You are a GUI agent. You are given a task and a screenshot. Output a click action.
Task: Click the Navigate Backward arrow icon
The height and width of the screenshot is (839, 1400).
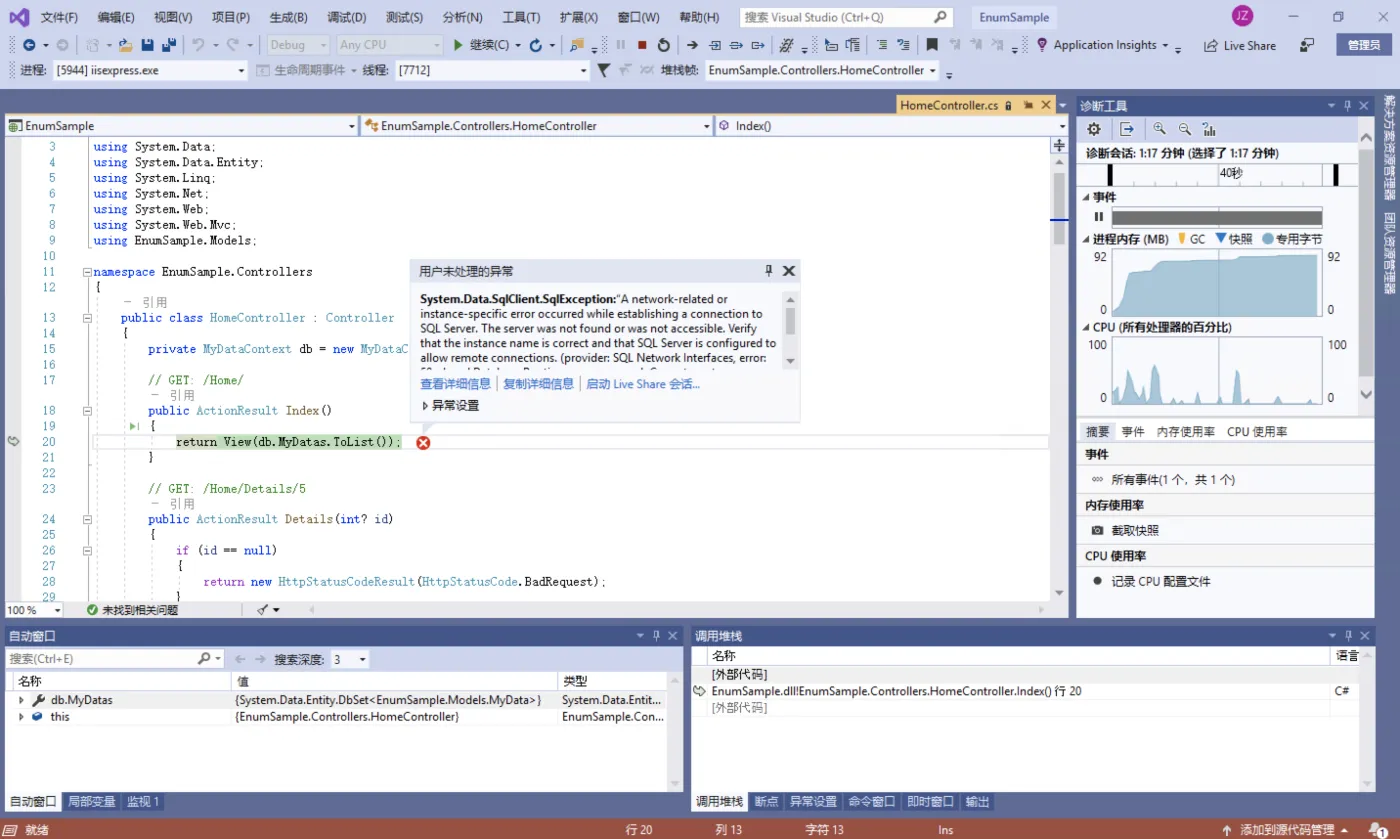pos(29,45)
